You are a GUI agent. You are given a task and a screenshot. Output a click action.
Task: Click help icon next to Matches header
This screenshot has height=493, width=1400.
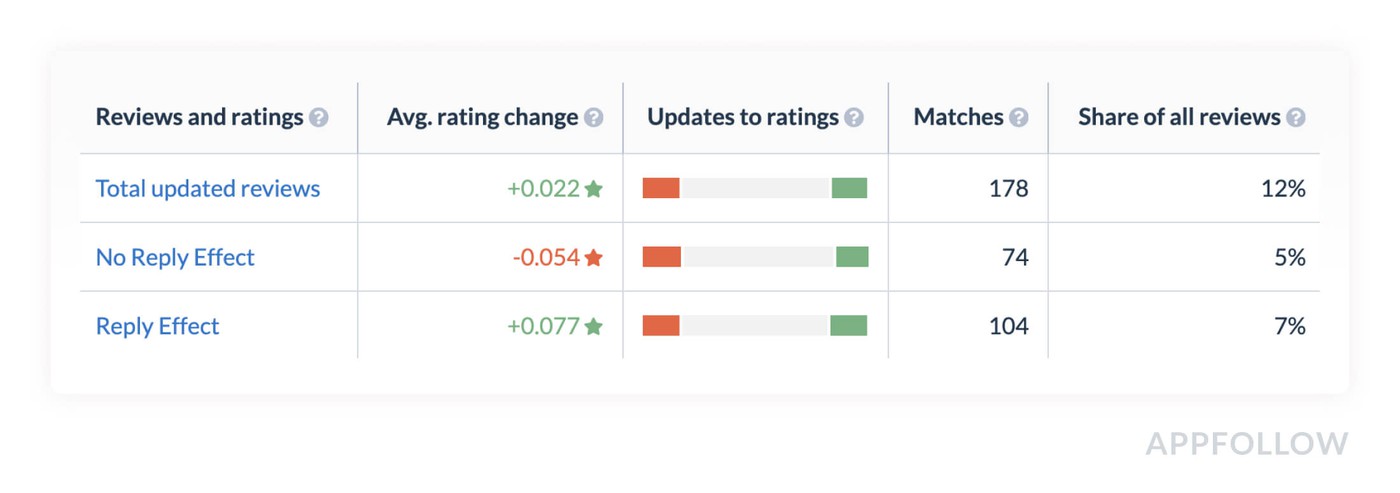point(1018,118)
